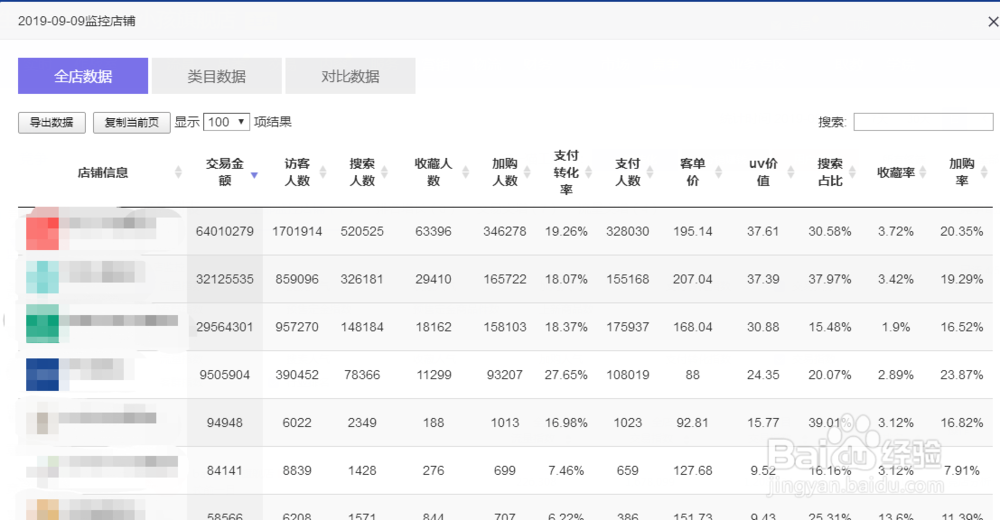Sort by 访客人数 column arrows

[323, 172]
